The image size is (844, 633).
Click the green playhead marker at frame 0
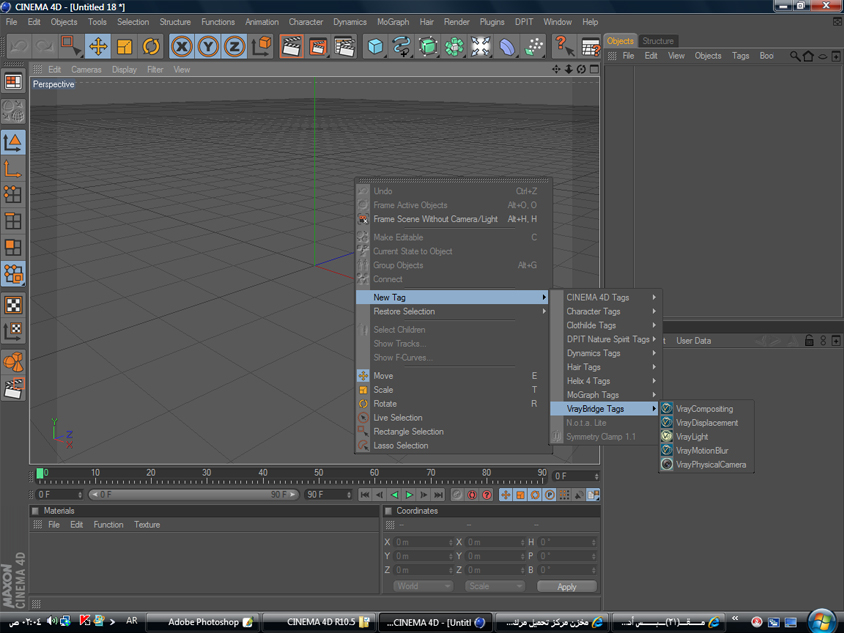tap(40, 474)
